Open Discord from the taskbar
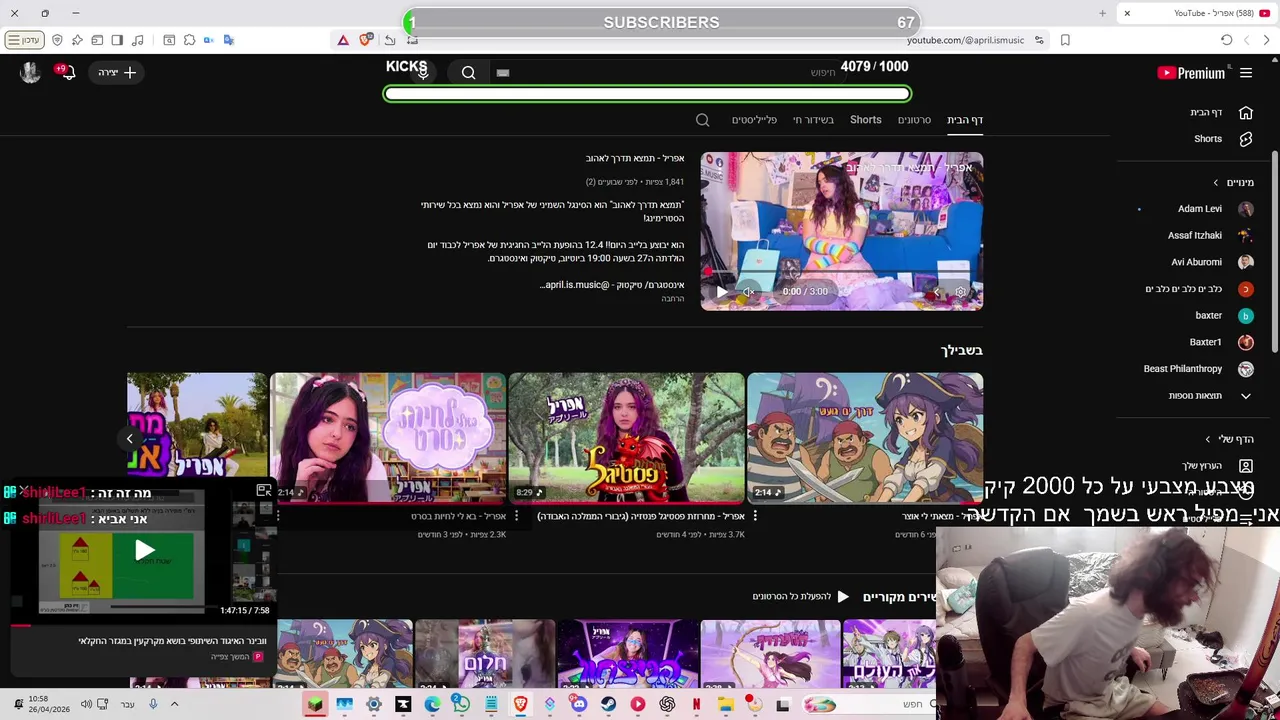Image resolution: width=1280 pixels, height=720 pixels. click(x=579, y=705)
